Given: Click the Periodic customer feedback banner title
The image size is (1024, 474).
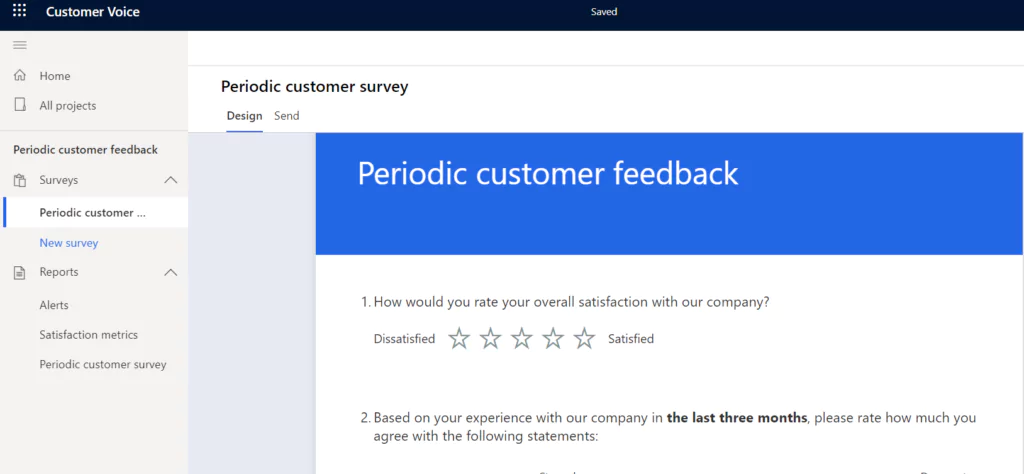Looking at the screenshot, I should point(548,174).
